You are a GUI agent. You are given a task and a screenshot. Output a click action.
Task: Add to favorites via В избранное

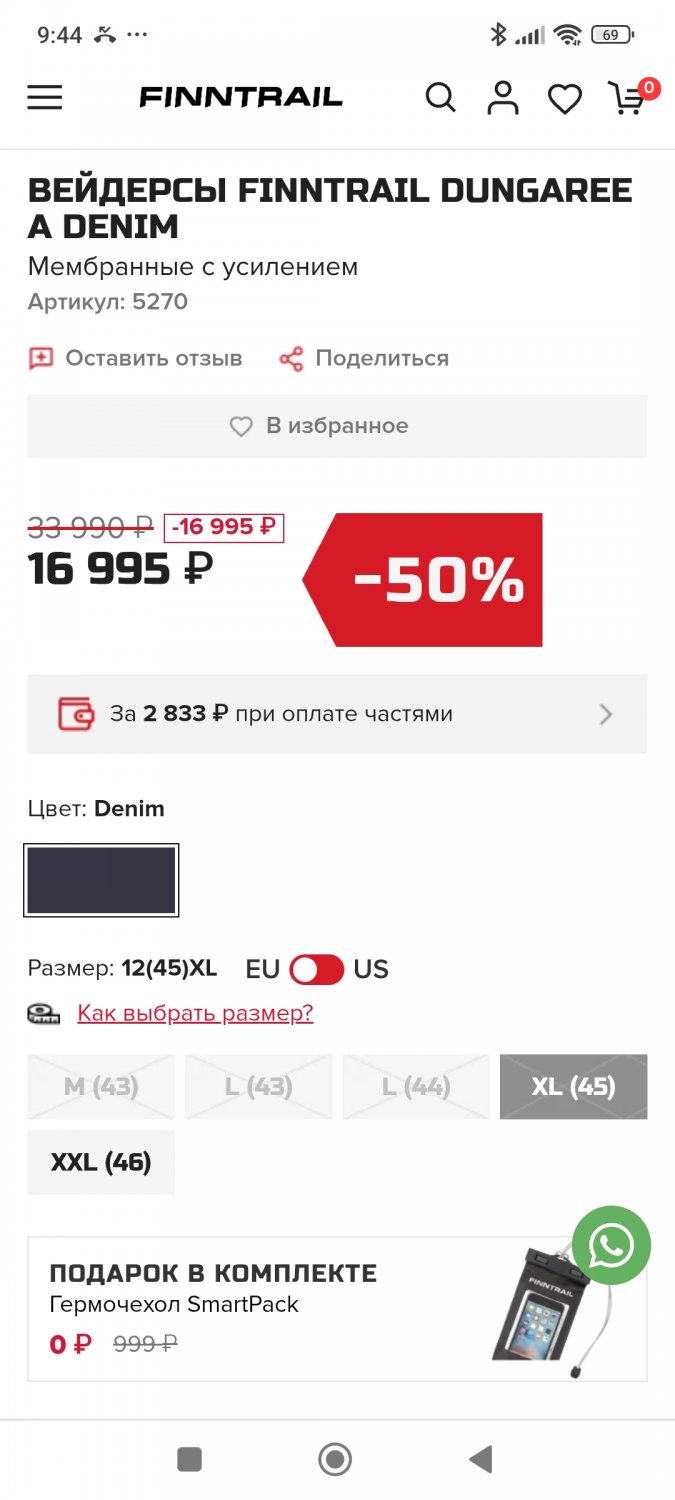pyautogui.click(x=337, y=426)
